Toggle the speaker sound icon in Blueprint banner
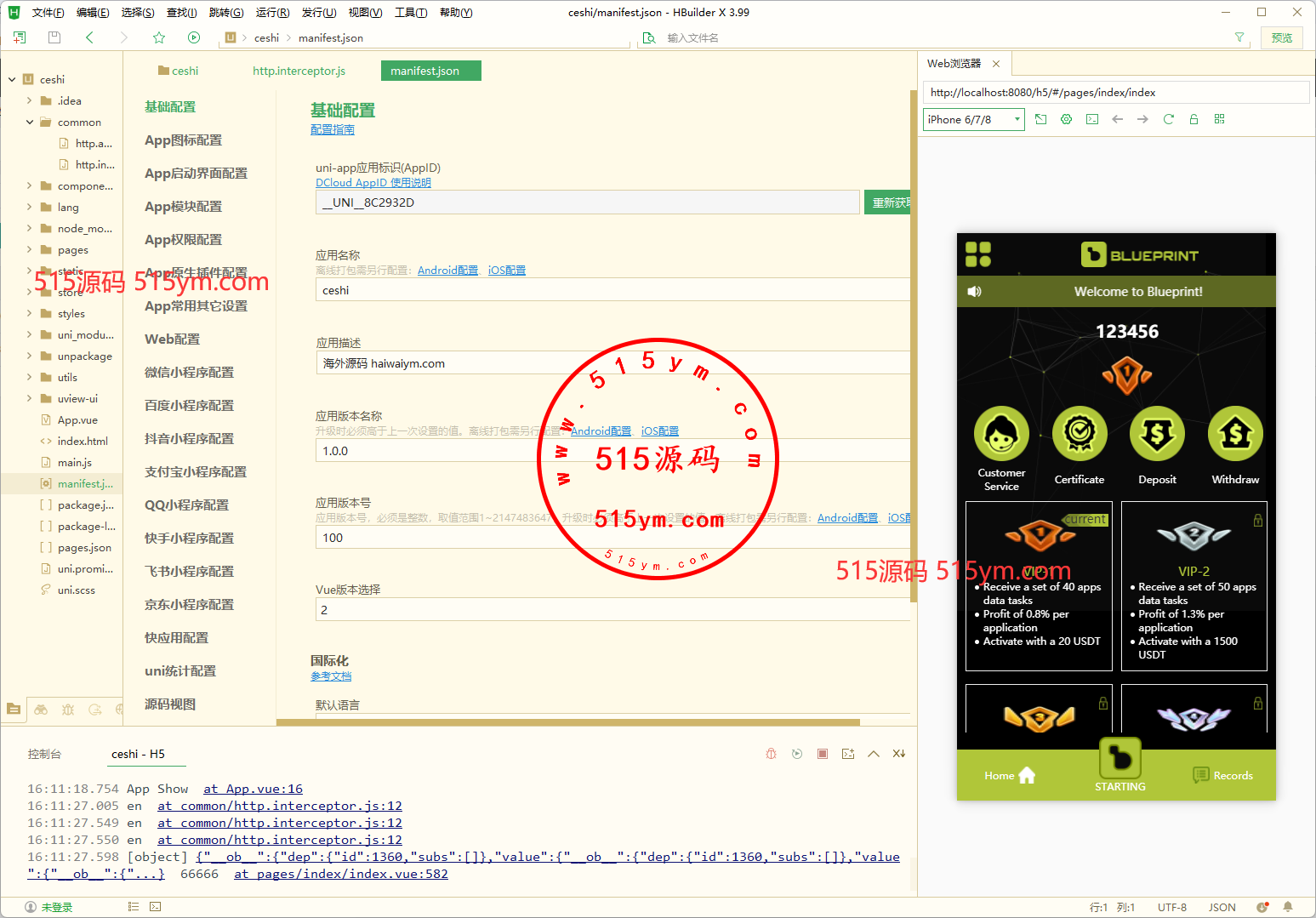The height and width of the screenshot is (918, 1316). tap(975, 292)
